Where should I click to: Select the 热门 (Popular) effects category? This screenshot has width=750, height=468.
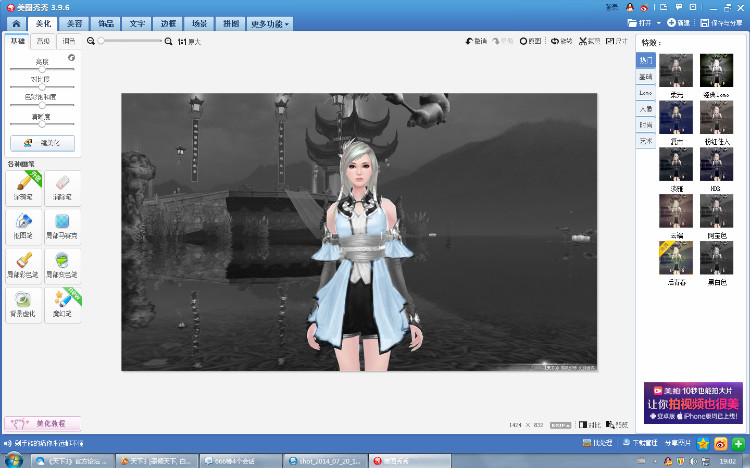click(646, 60)
